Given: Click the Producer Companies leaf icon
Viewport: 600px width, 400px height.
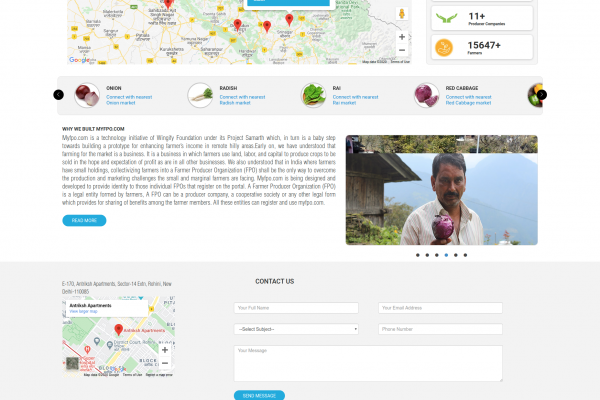Looking at the screenshot, I should click(x=447, y=18).
